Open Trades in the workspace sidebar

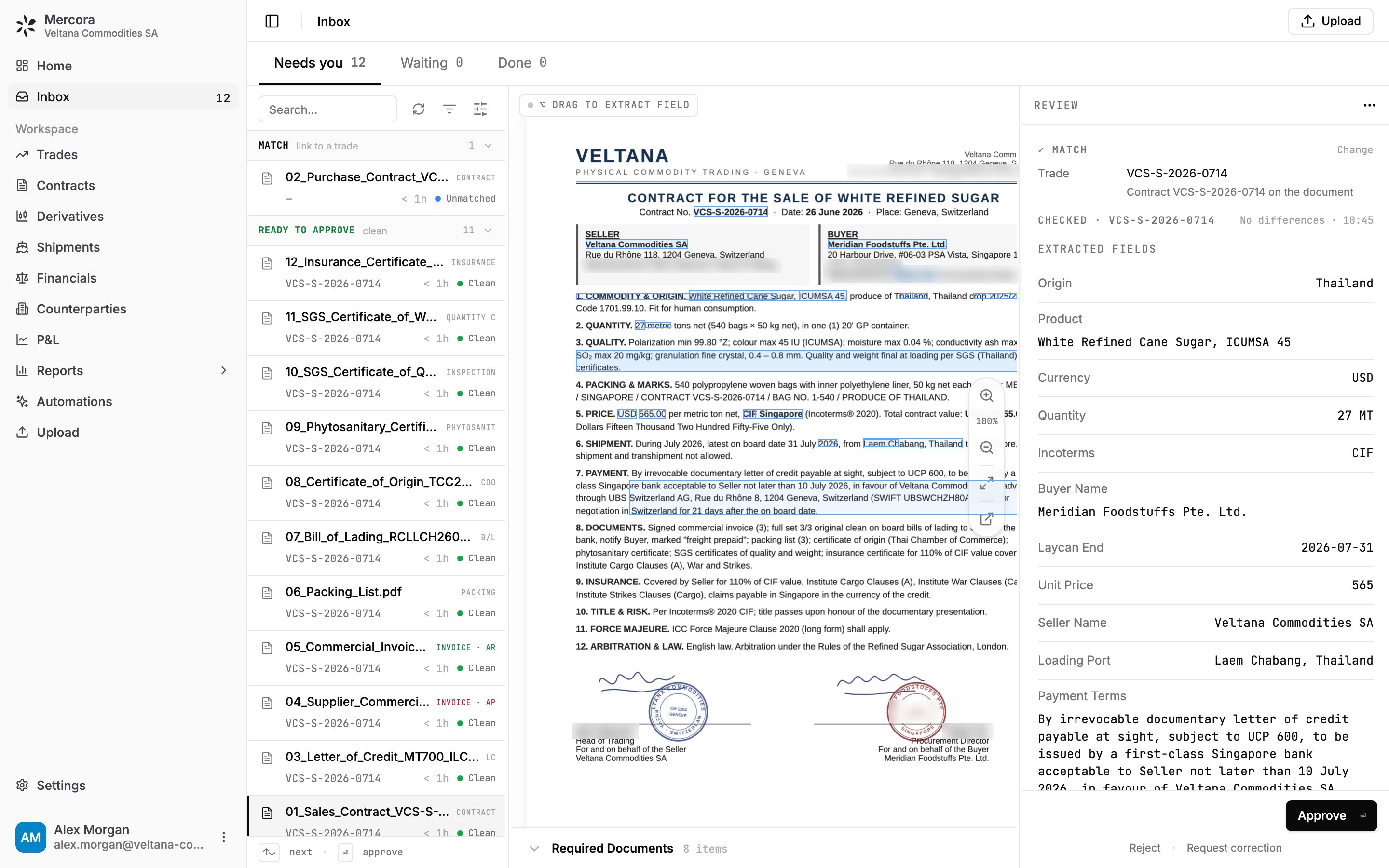123,154
